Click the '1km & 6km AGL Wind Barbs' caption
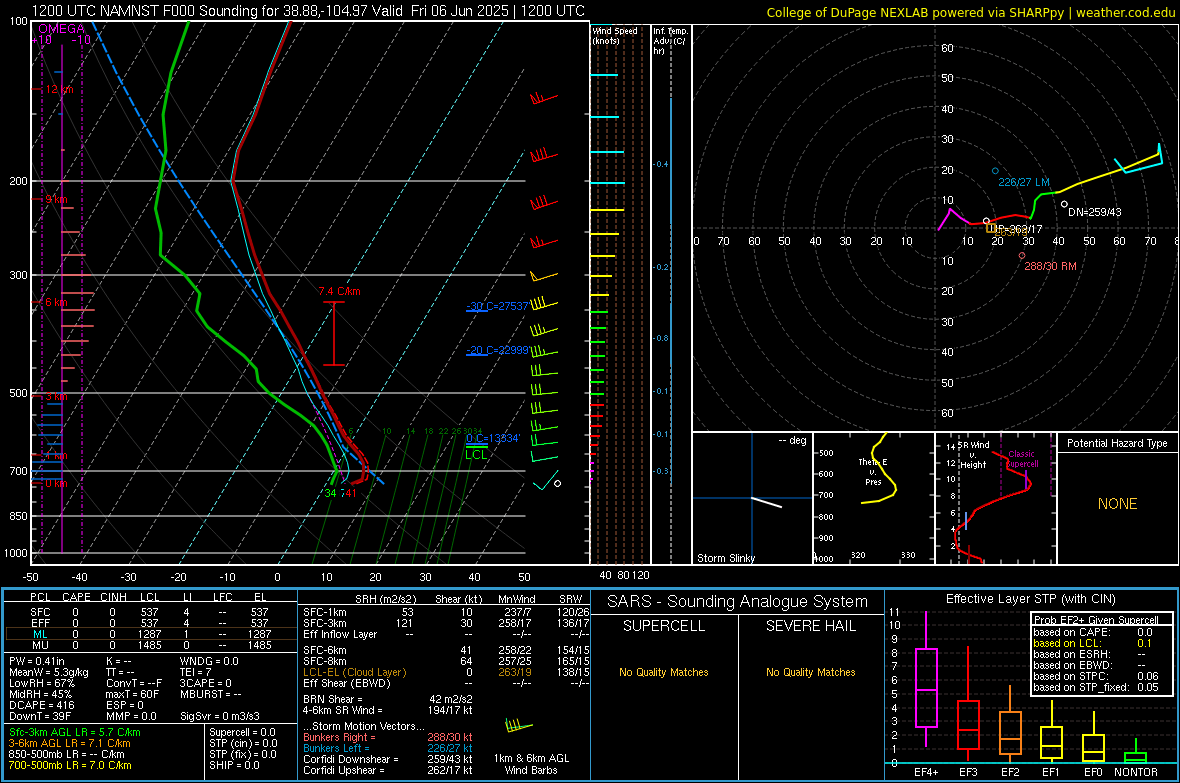This screenshot has height=783, width=1180. click(531, 764)
